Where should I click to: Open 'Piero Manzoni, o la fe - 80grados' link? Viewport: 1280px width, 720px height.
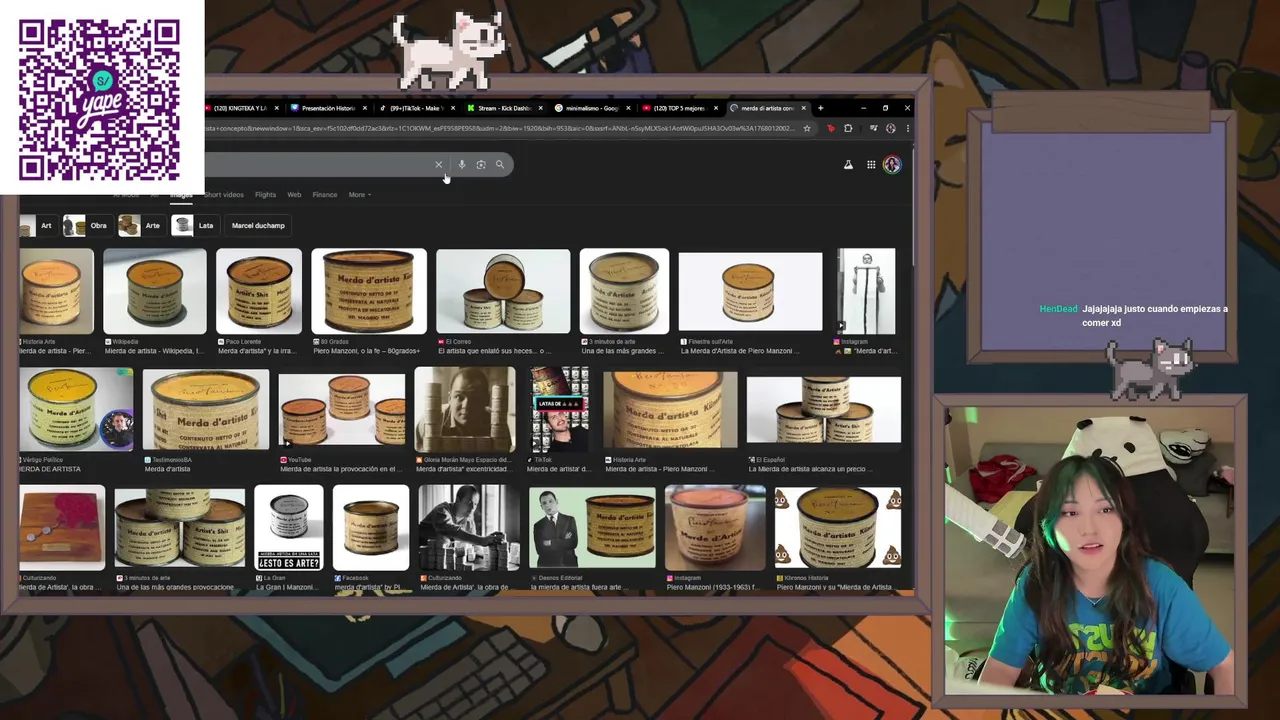click(367, 351)
